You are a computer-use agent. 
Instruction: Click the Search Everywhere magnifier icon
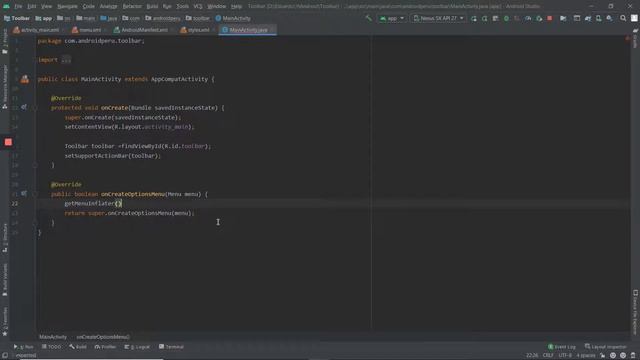point(623,18)
